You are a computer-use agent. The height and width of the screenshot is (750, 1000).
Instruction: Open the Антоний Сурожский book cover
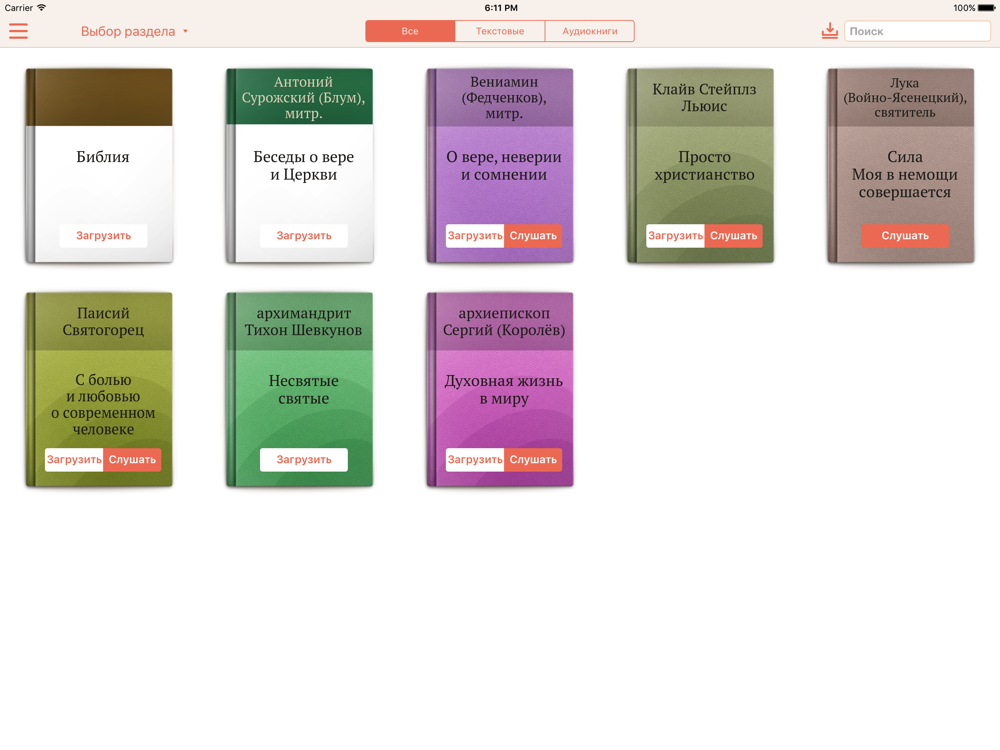pos(300,165)
